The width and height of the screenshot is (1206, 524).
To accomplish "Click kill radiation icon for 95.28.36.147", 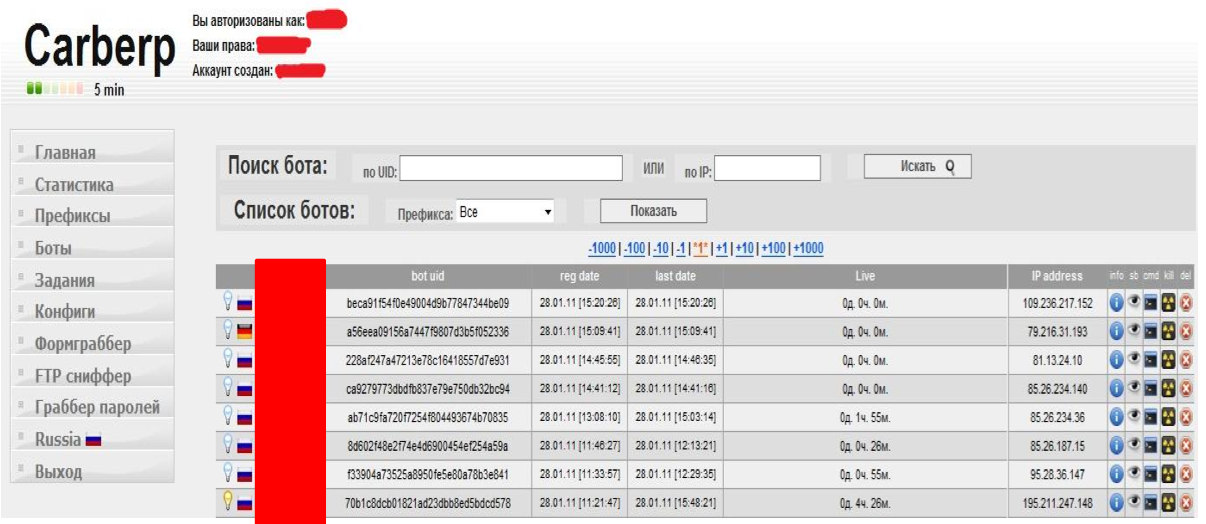I will (1169, 474).
